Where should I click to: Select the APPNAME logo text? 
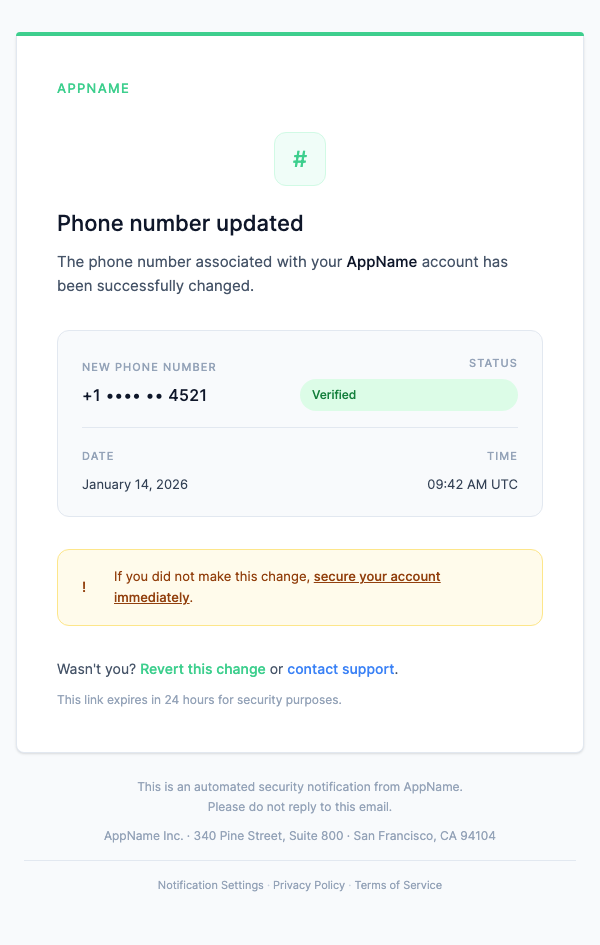[93, 88]
